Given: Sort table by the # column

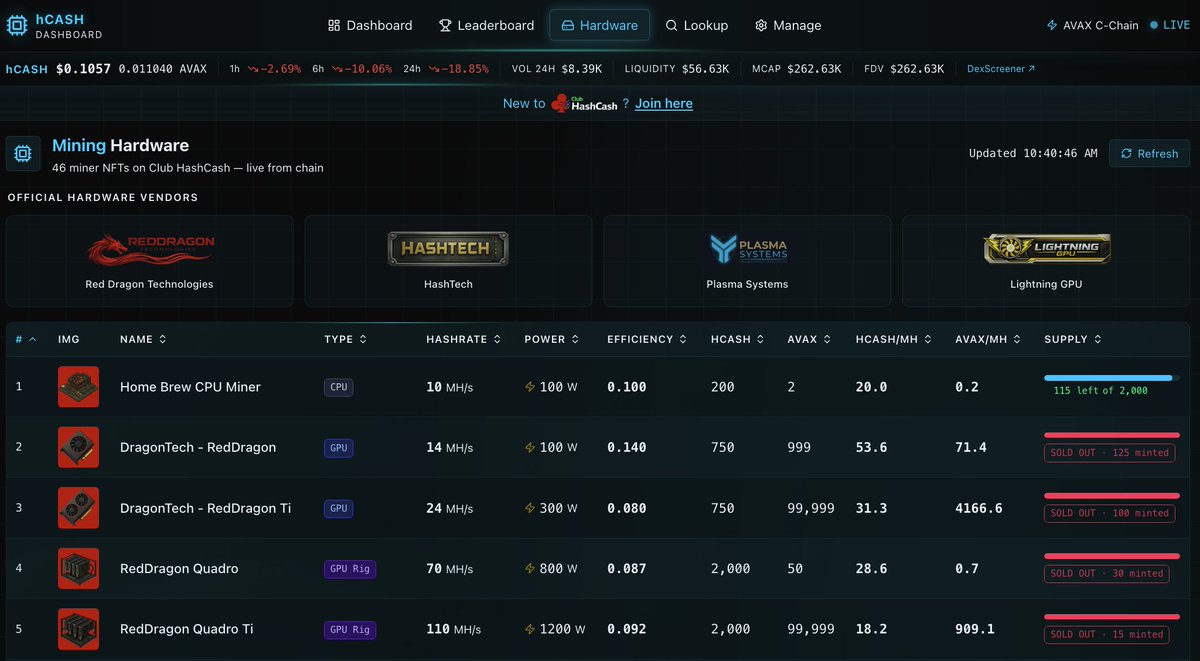Looking at the screenshot, I should pyautogui.click(x=26, y=339).
